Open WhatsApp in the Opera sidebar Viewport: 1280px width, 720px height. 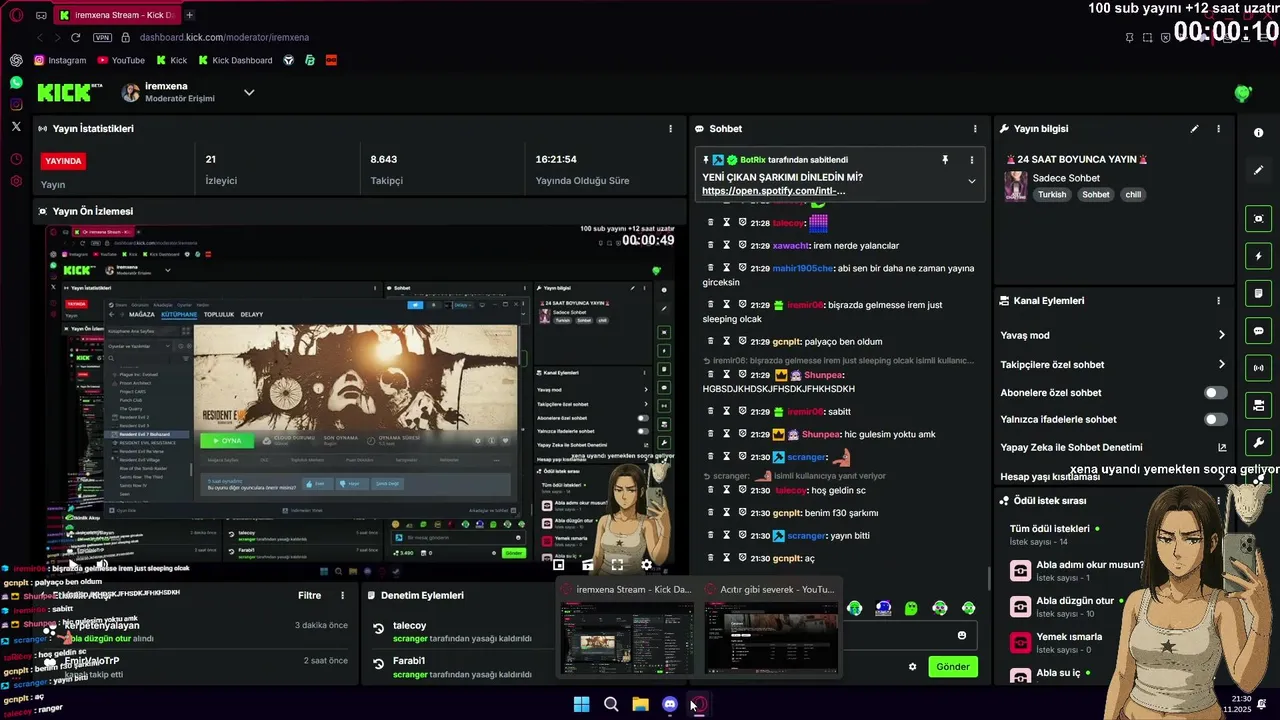tap(16, 82)
